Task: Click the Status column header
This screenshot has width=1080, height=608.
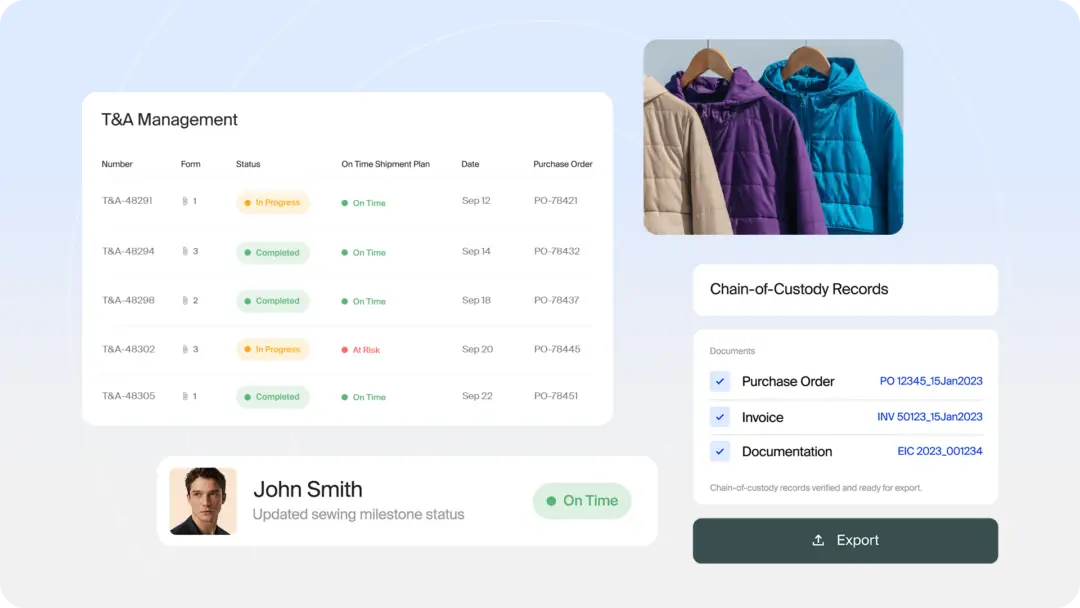Action: [248, 164]
